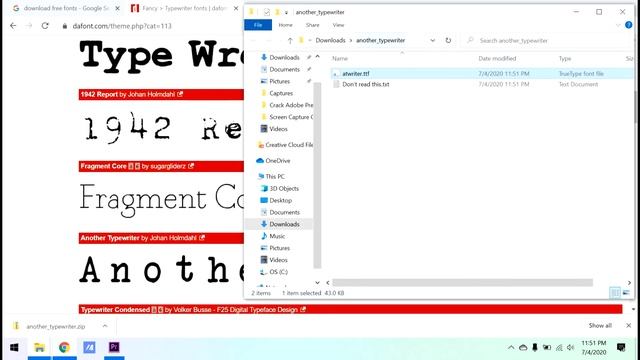
Task: Open Creative Cloud Files in sidebar
Action: (x=289, y=144)
